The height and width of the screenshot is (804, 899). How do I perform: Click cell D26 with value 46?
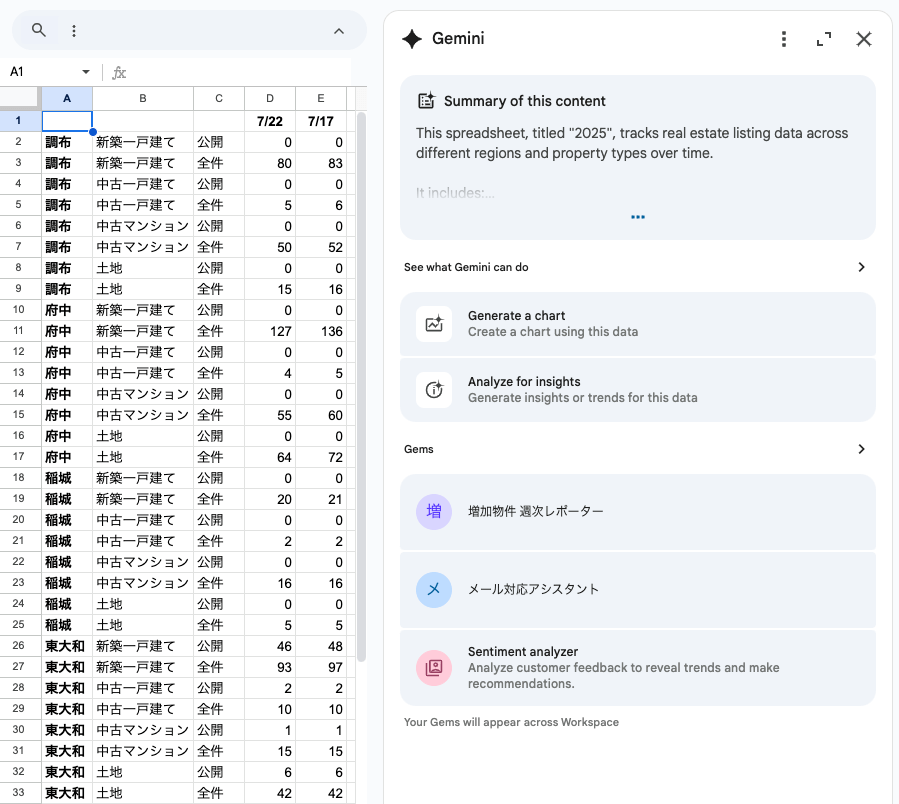click(x=270, y=646)
